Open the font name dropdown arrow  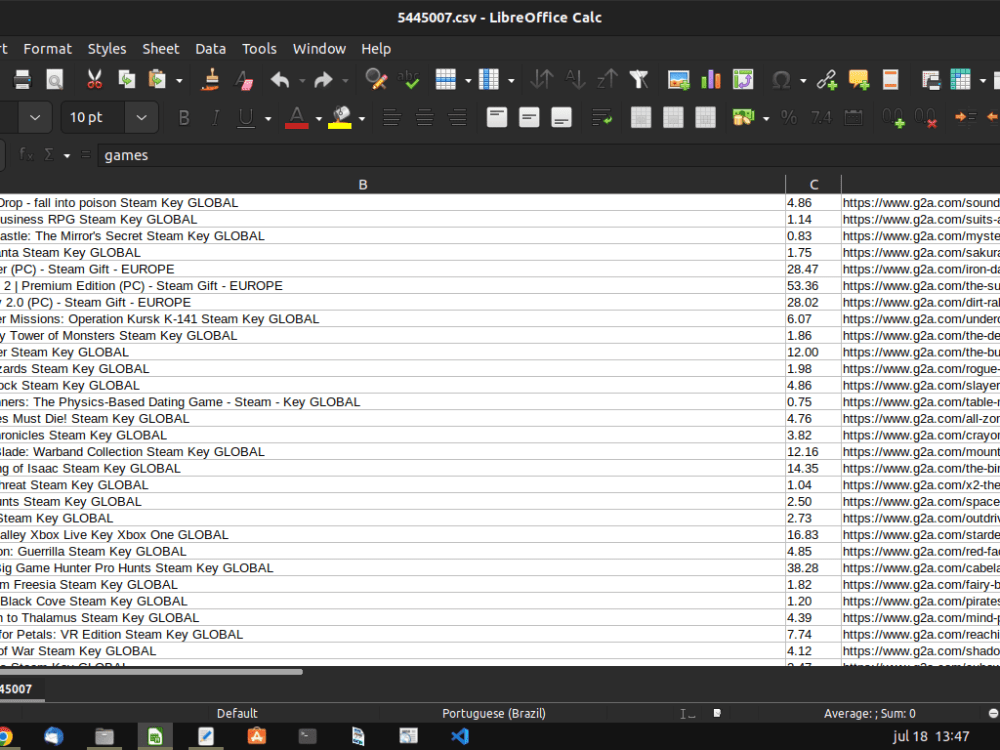(x=35, y=117)
